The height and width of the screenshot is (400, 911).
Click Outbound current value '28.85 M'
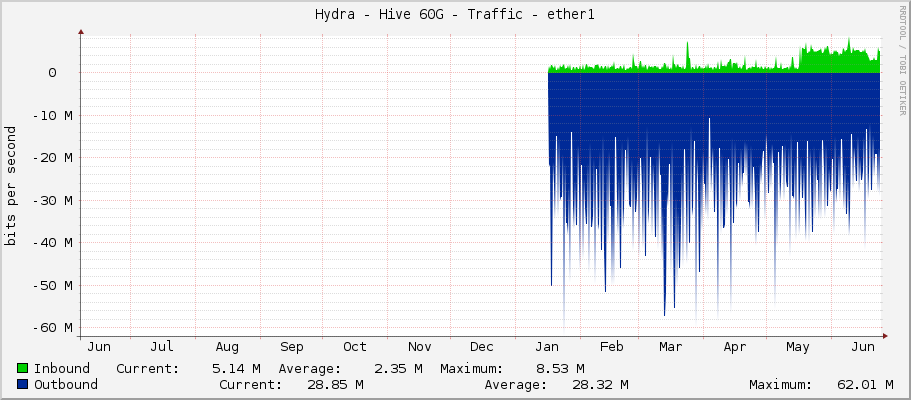(335, 385)
